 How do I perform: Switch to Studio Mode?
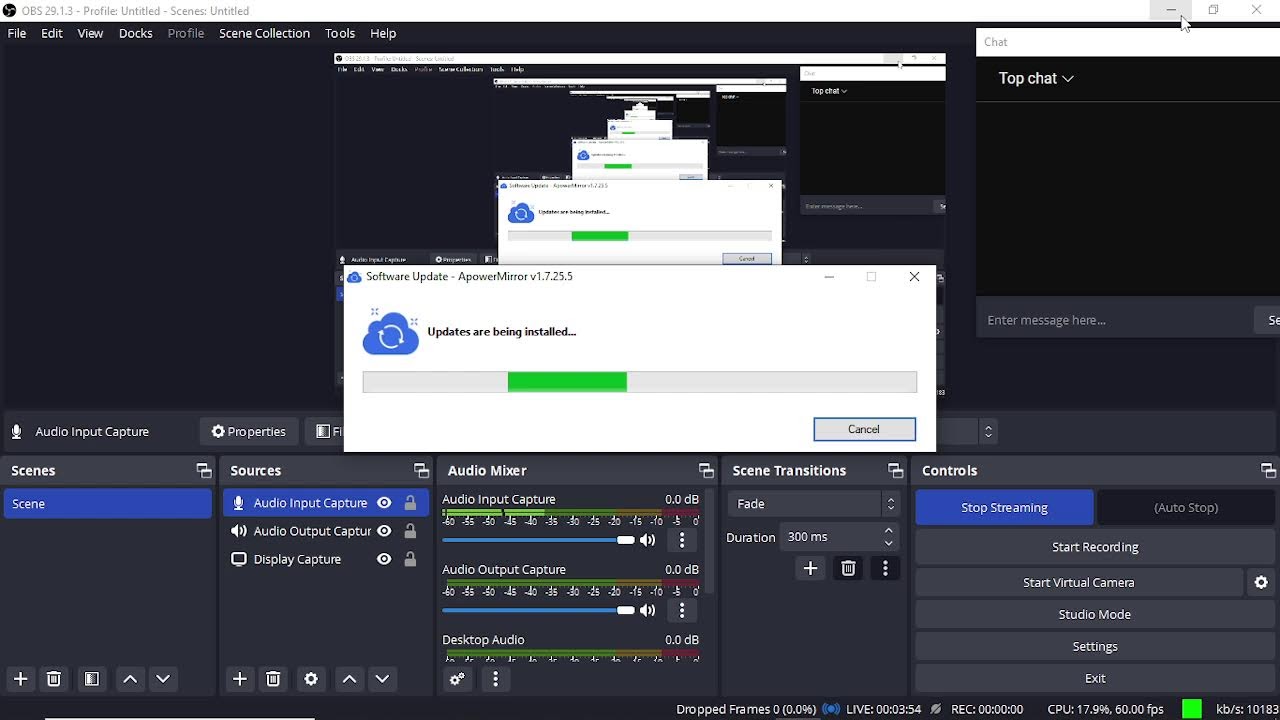(x=1095, y=614)
